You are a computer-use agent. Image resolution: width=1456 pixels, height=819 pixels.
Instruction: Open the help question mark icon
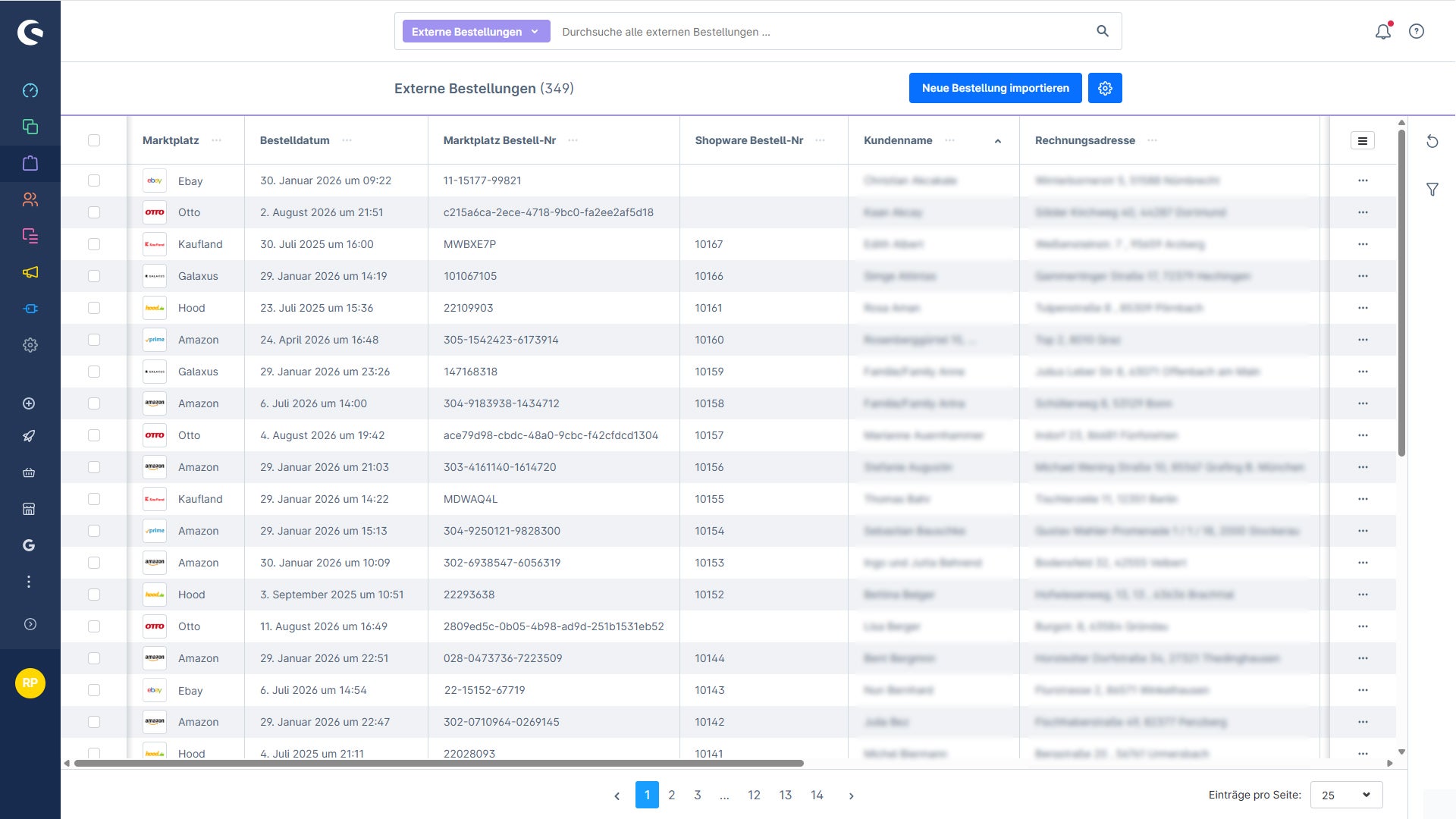1417,31
